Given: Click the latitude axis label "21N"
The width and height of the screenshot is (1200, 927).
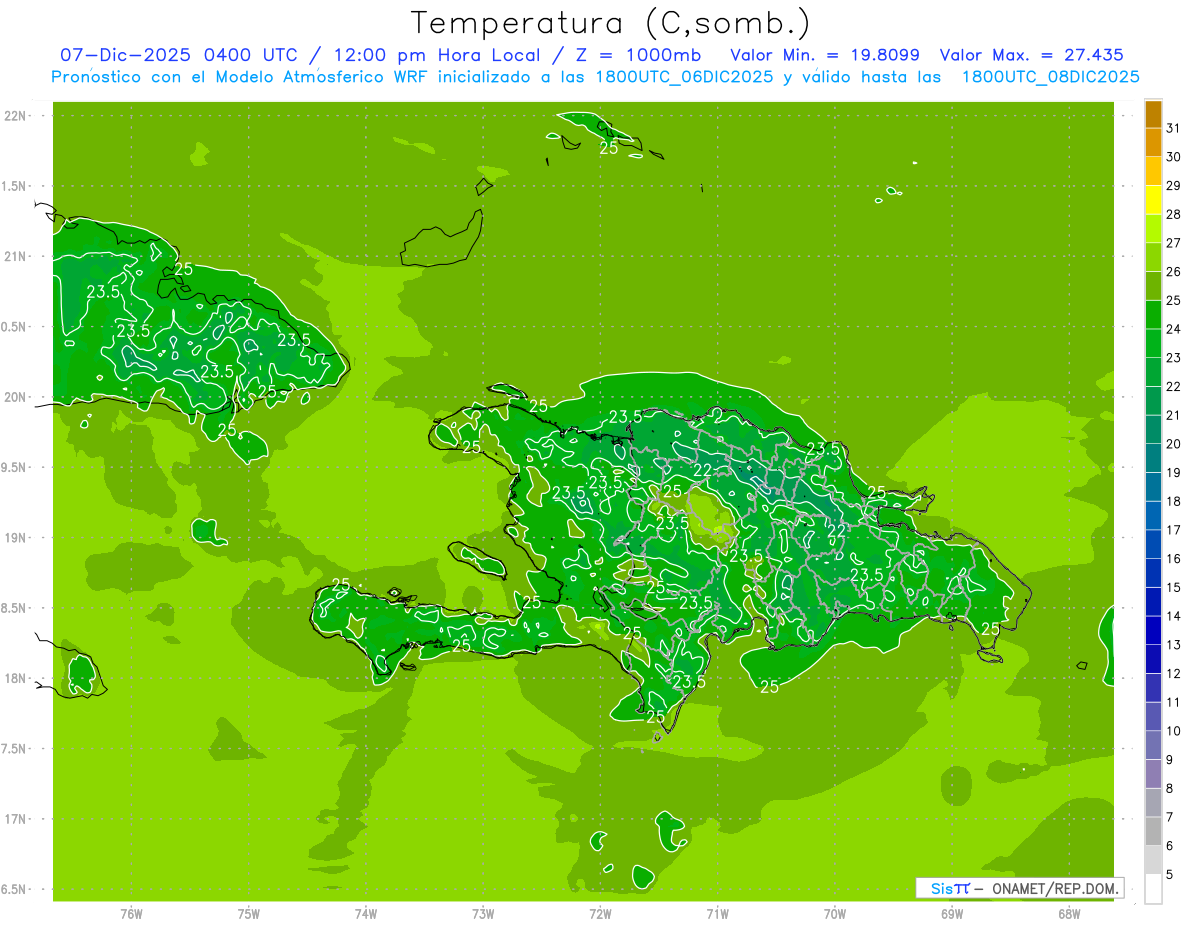Looking at the screenshot, I should [x=16, y=257].
